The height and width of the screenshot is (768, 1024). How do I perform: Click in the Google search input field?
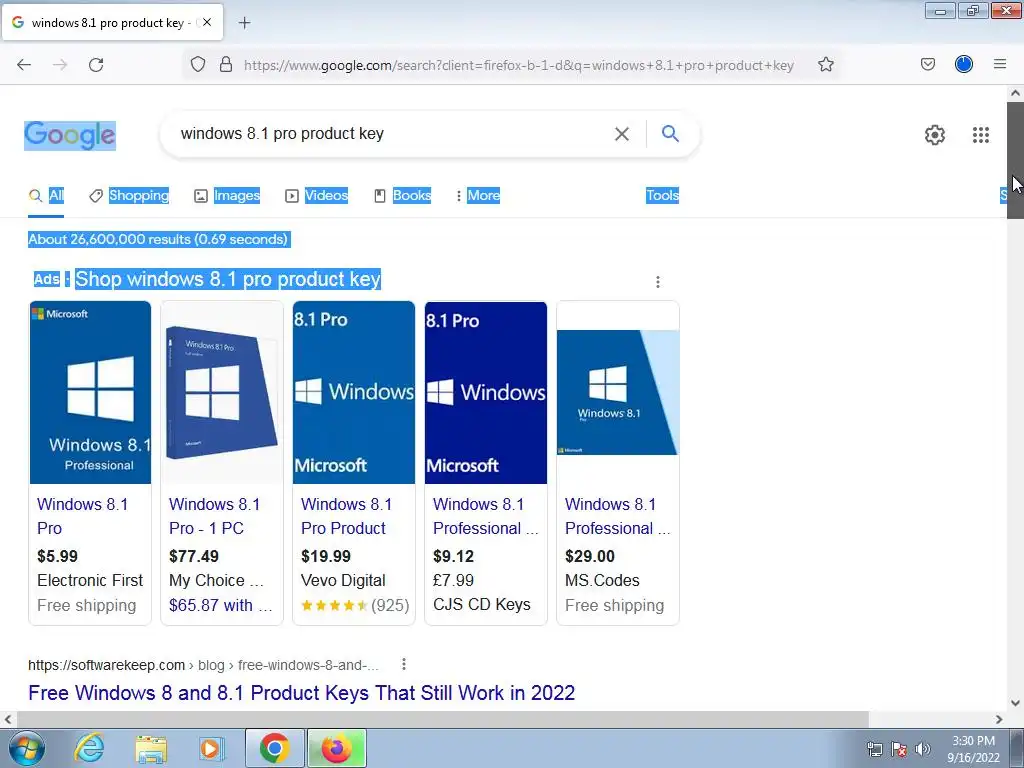click(x=392, y=134)
